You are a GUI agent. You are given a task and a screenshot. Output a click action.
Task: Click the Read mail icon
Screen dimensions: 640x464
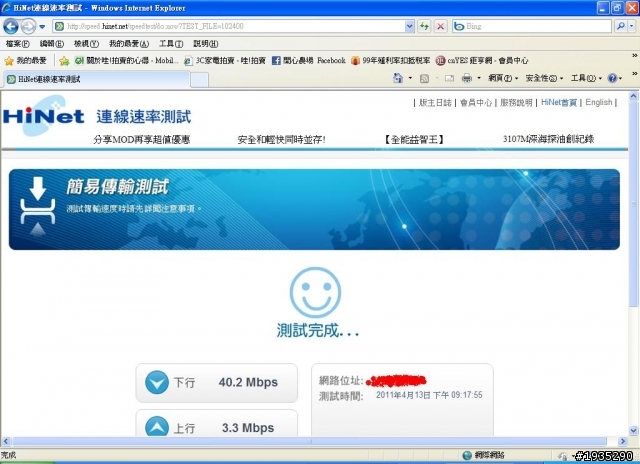pos(449,78)
